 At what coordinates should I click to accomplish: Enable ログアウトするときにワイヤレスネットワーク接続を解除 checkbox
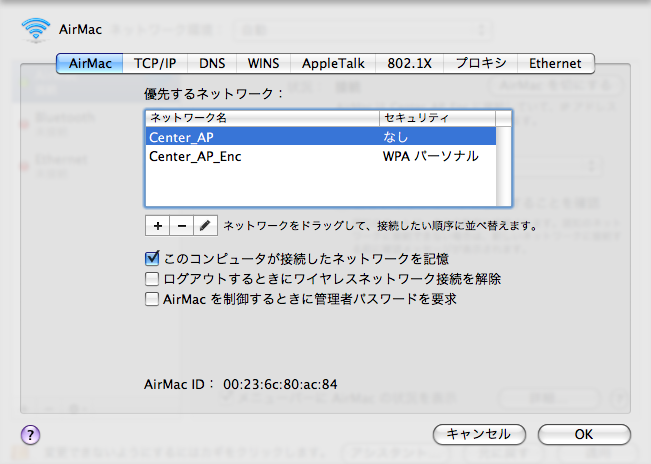pyautogui.click(x=152, y=279)
